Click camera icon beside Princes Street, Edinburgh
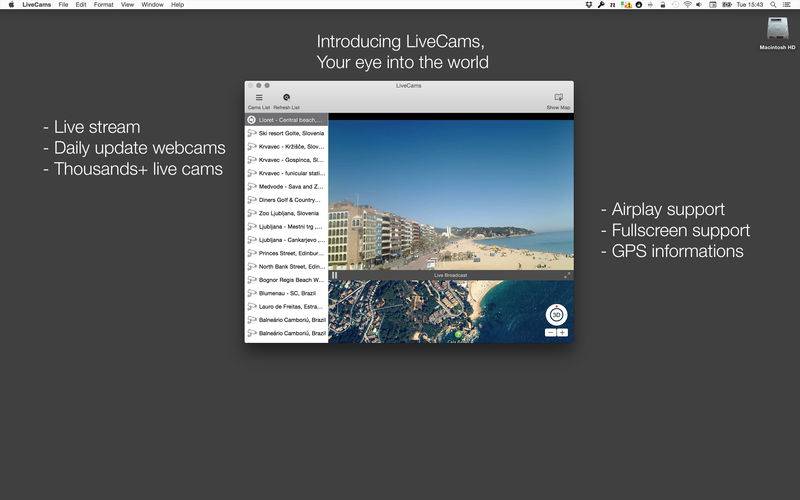This screenshot has height=500, width=800. [252, 253]
